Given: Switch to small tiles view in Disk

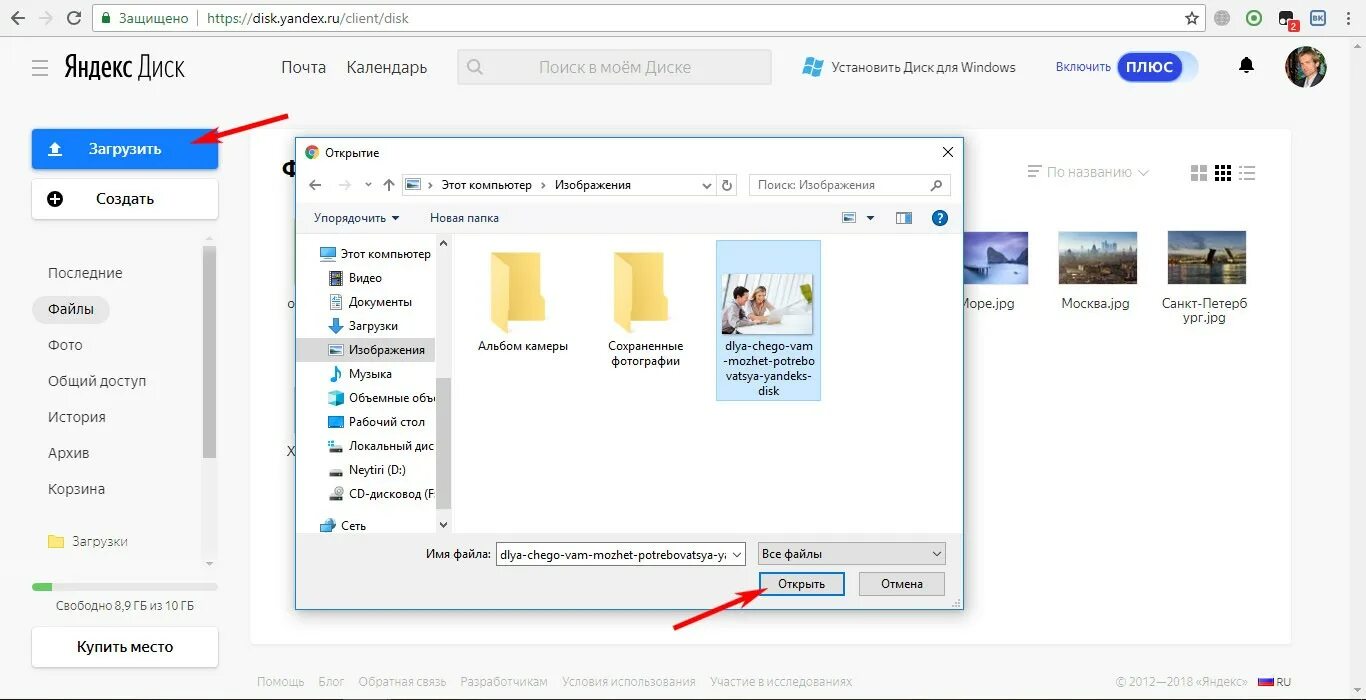Looking at the screenshot, I should click(x=1223, y=173).
